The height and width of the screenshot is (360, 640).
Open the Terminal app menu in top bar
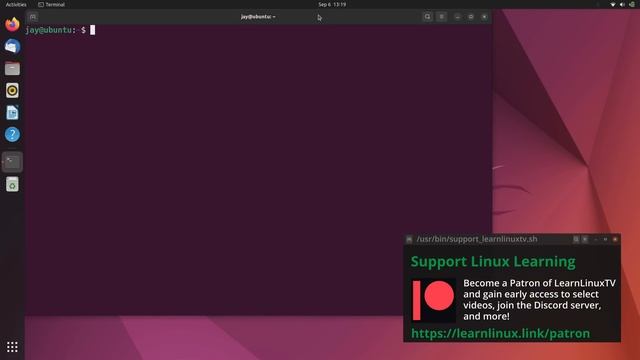51,4
